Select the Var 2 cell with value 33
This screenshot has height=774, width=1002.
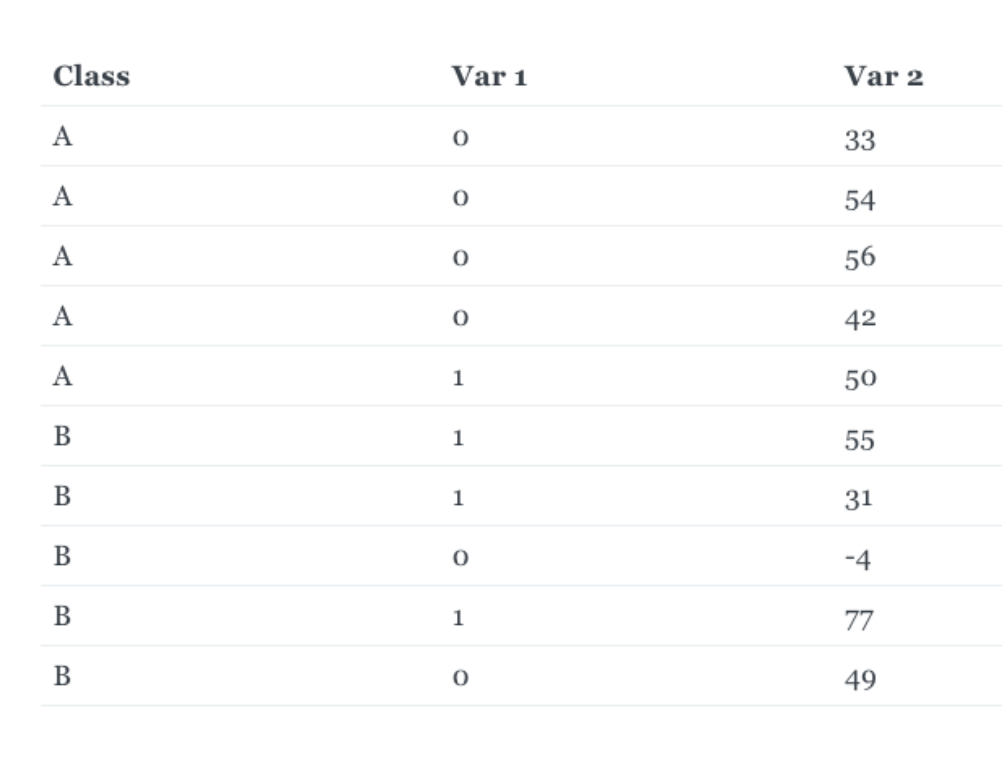[x=859, y=140]
